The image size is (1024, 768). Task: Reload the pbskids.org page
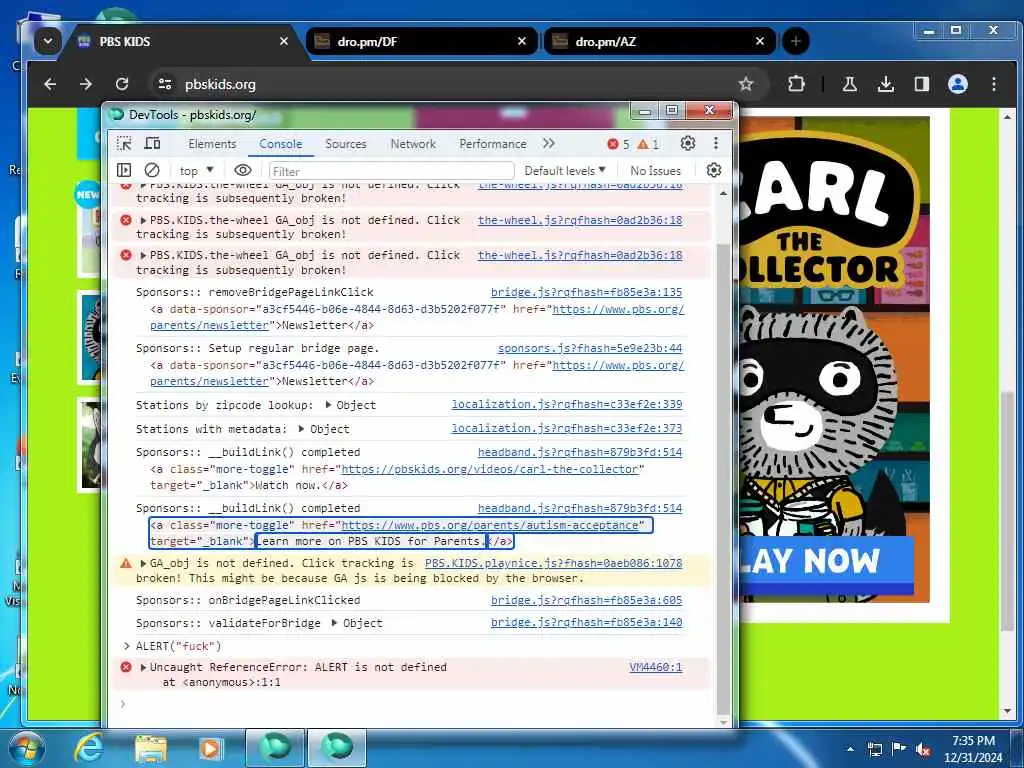(x=122, y=84)
